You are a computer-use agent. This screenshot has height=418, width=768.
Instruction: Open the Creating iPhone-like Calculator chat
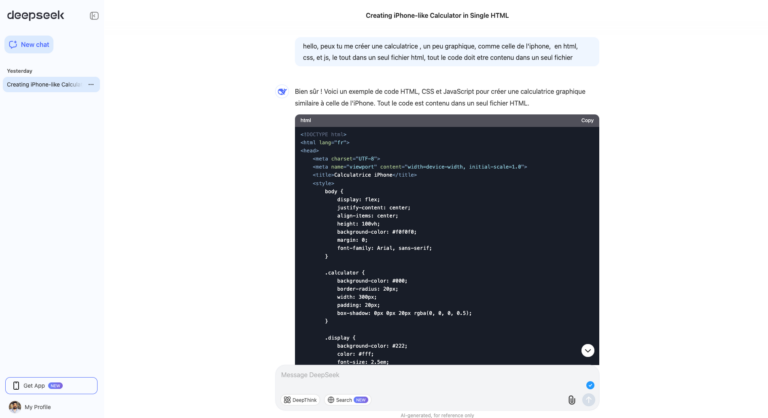44,84
